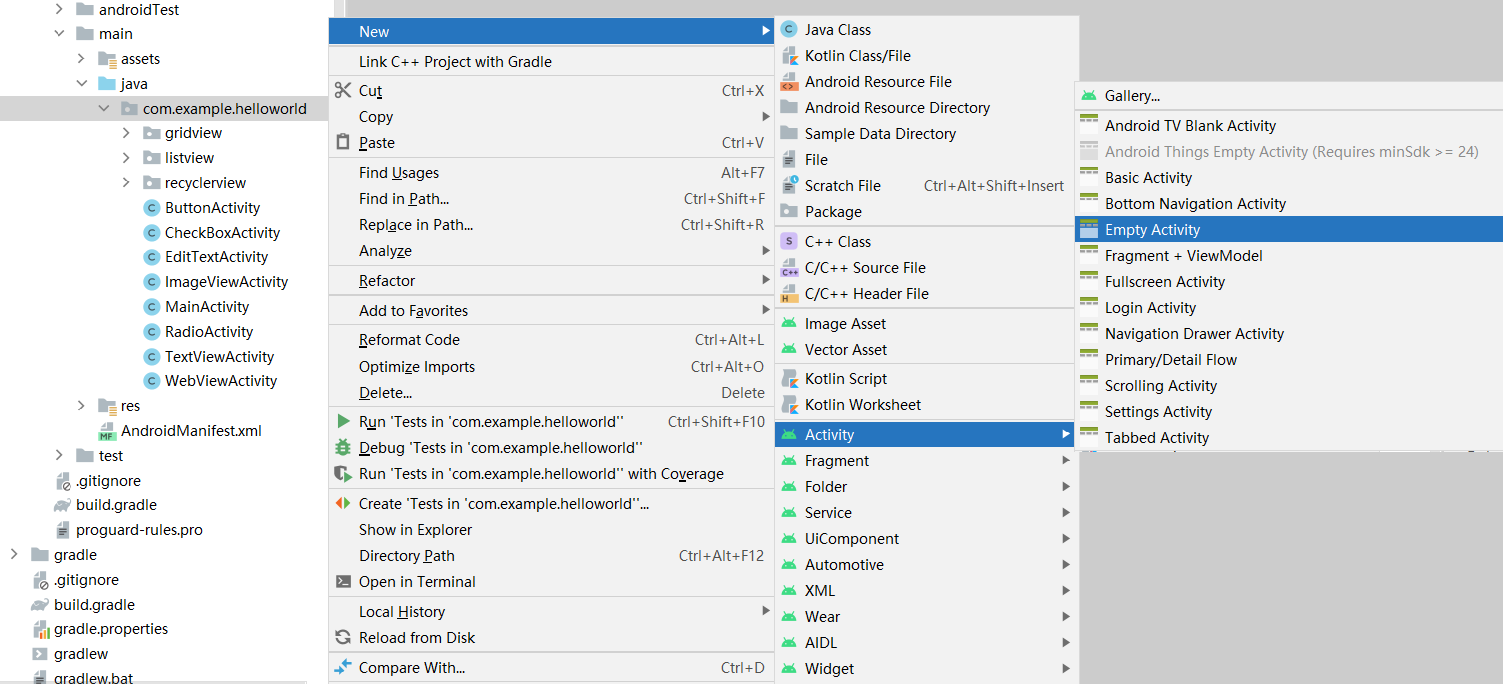Open the Fragment submenu

click(837, 461)
